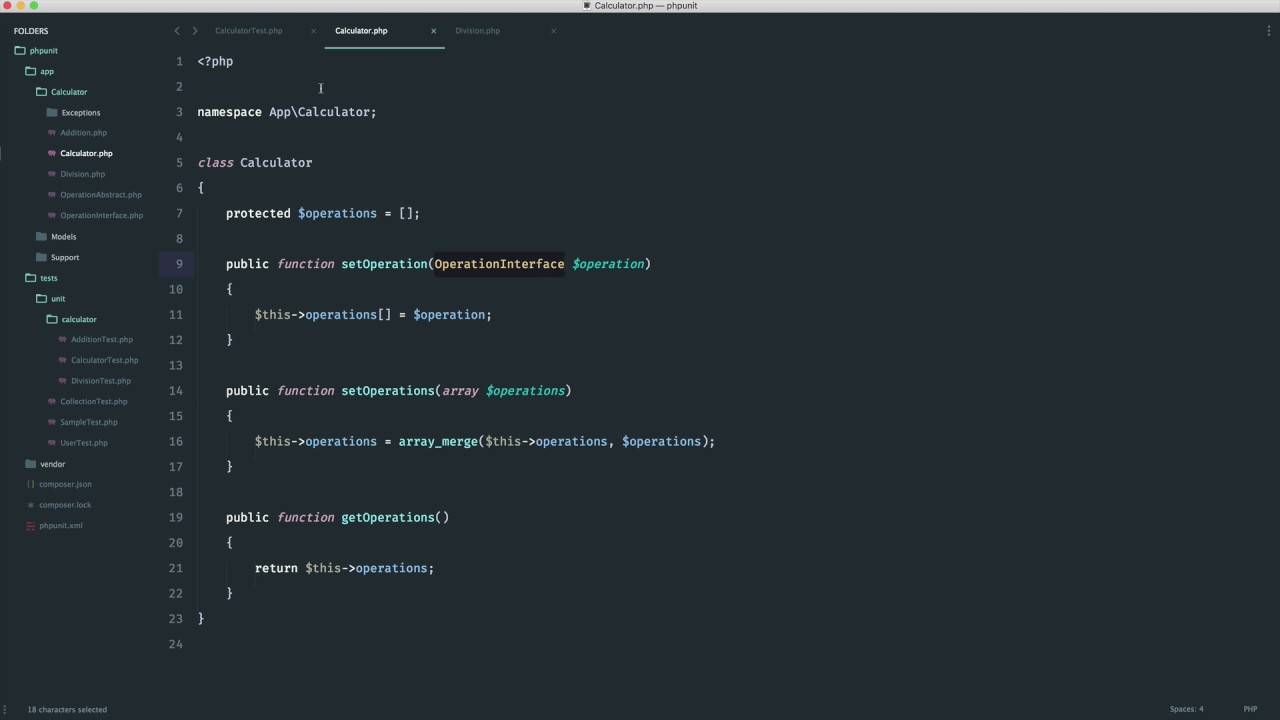Close the CalculatorTest.php tab
The height and width of the screenshot is (720, 1280).
[x=313, y=31]
